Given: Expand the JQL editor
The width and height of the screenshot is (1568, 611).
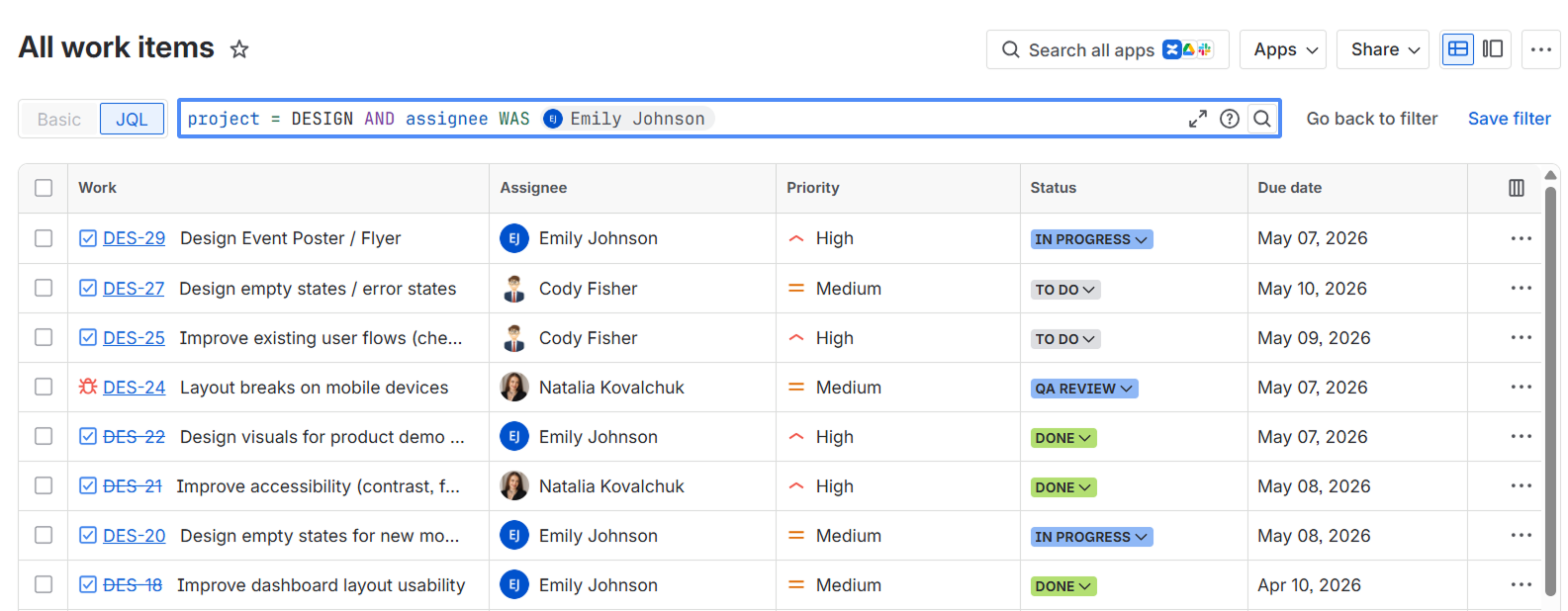Looking at the screenshot, I should tap(1197, 119).
